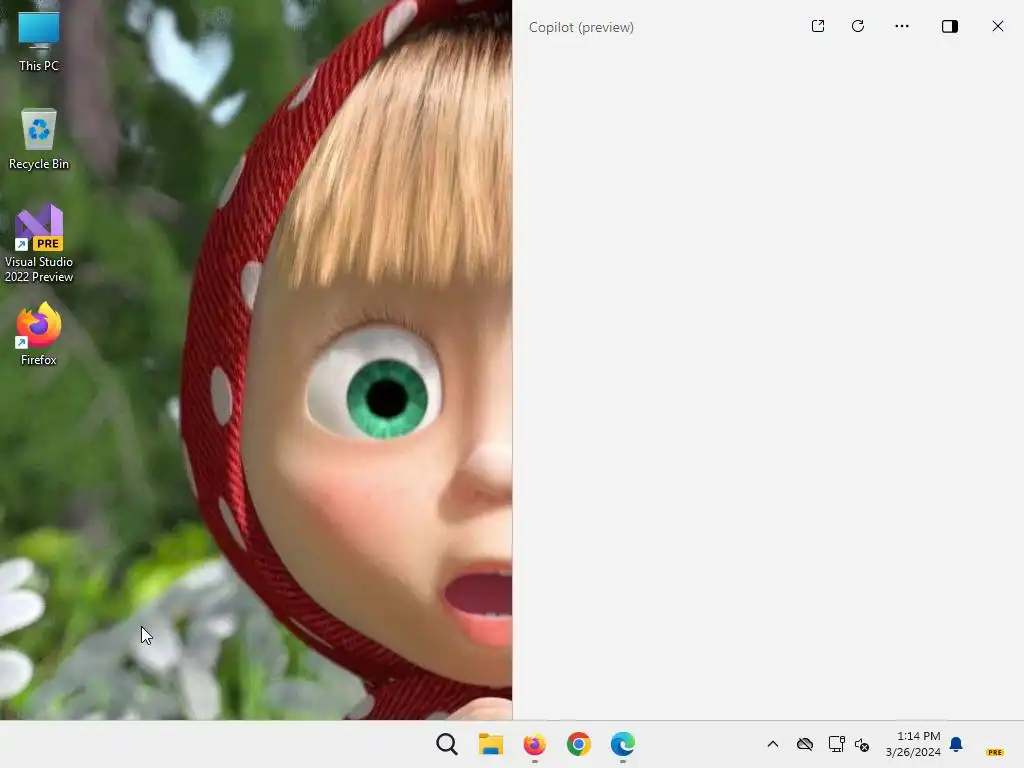Image resolution: width=1024 pixels, height=768 pixels.
Task: Click the PRE Copilot taskbar icon
Action: (x=995, y=752)
